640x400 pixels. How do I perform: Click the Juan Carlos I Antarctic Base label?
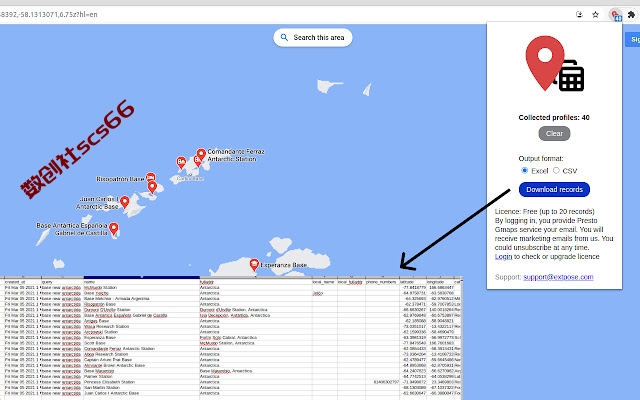tap(98, 203)
